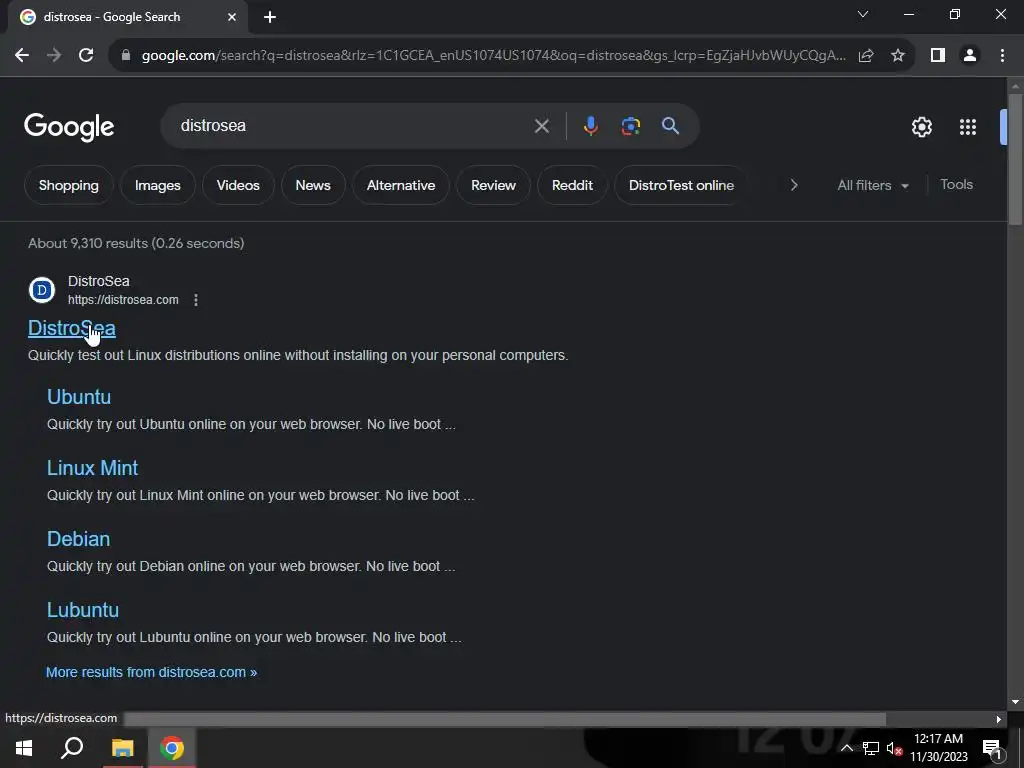Open the Google apps grid
The image size is (1024, 768).
(x=968, y=127)
